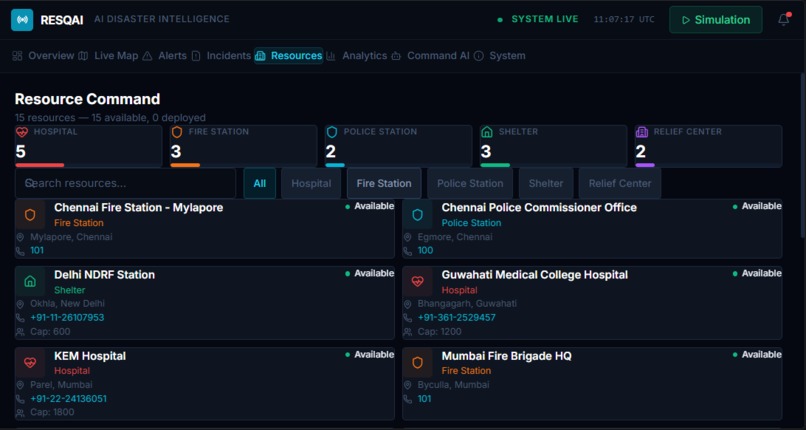Click the KEM Hospital title
806x430 pixels.
(x=90, y=356)
